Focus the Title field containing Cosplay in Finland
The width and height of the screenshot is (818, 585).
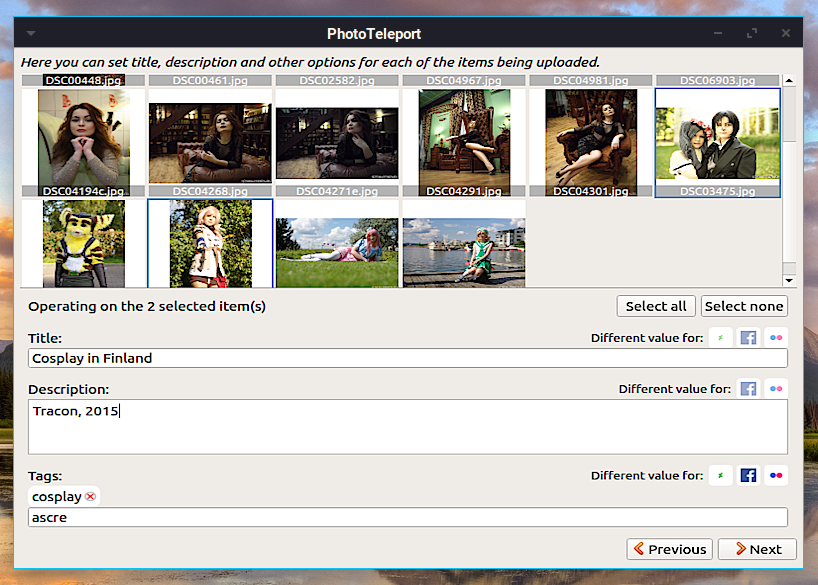pos(407,359)
